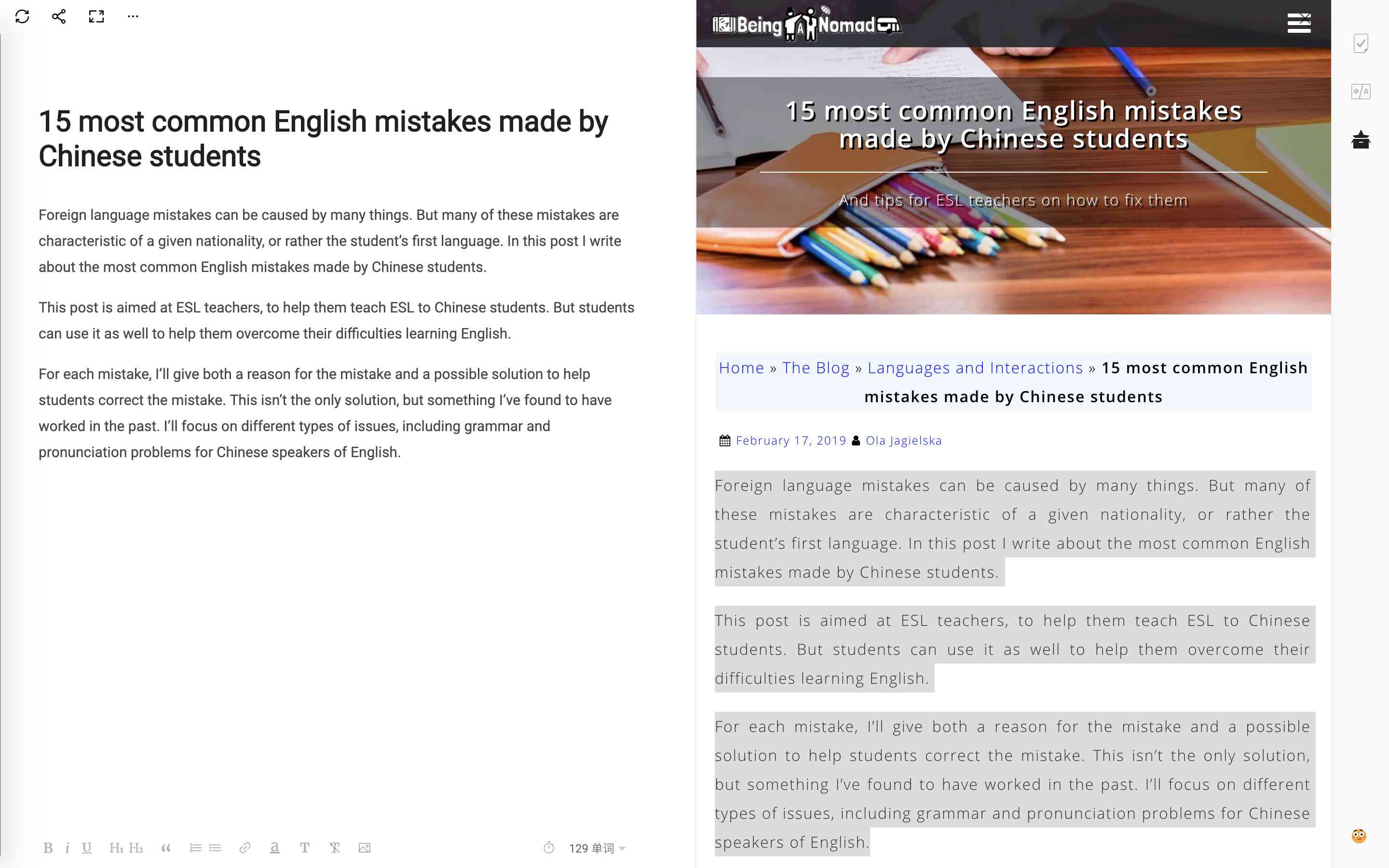The height and width of the screenshot is (868, 1389).
Task: Click the Bold formatting icon
Action: [48, 848]
